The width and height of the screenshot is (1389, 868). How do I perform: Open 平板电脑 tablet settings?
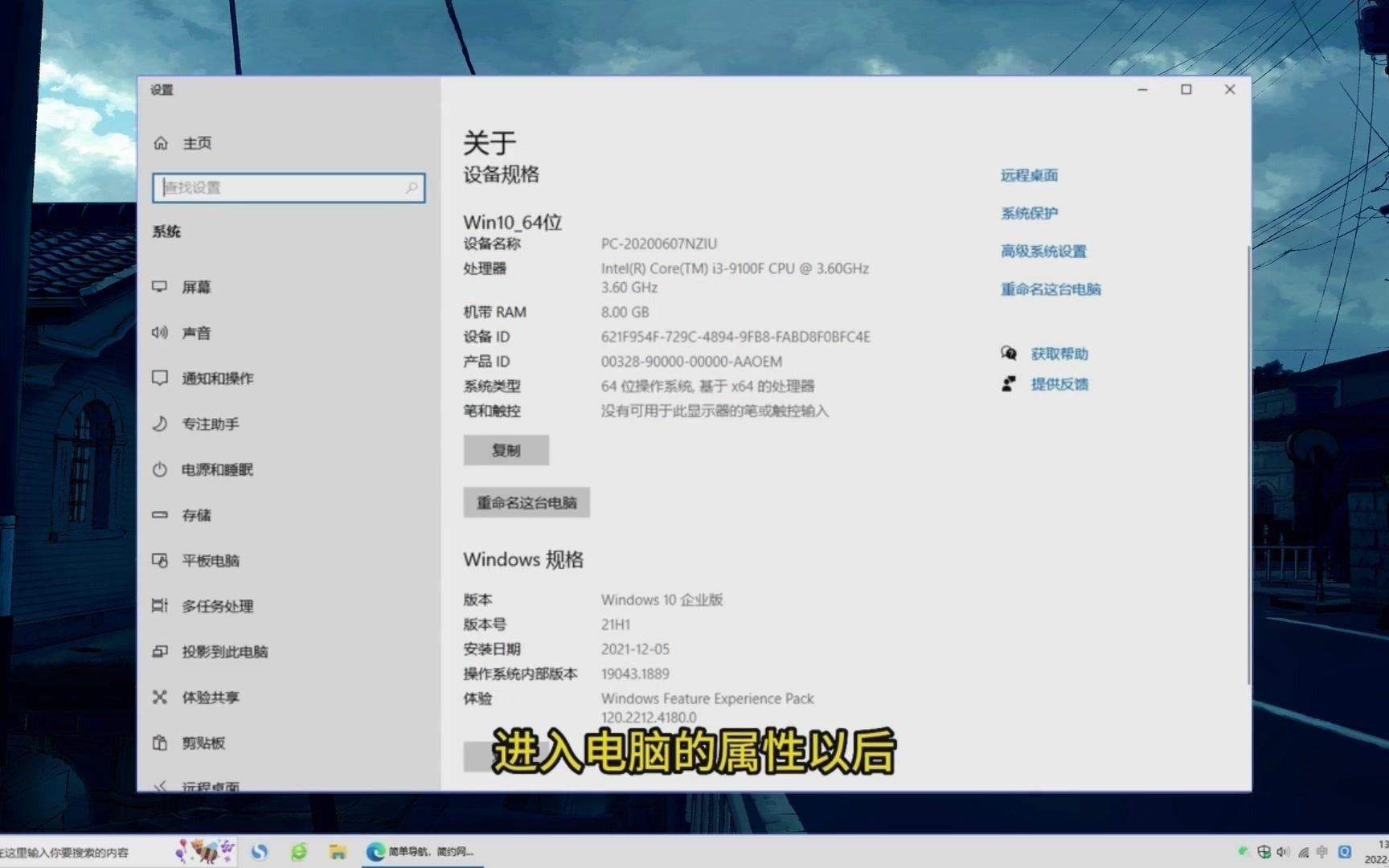(210, 560)
